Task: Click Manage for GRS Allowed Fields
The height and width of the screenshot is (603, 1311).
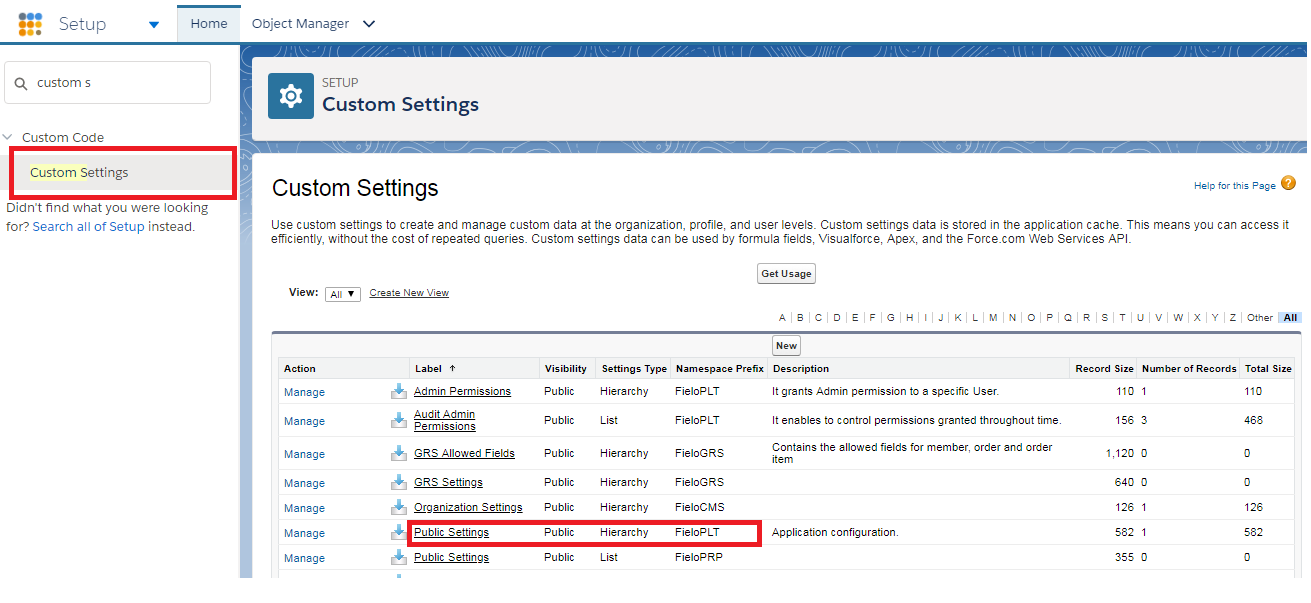Action: [x=304, y=454]
